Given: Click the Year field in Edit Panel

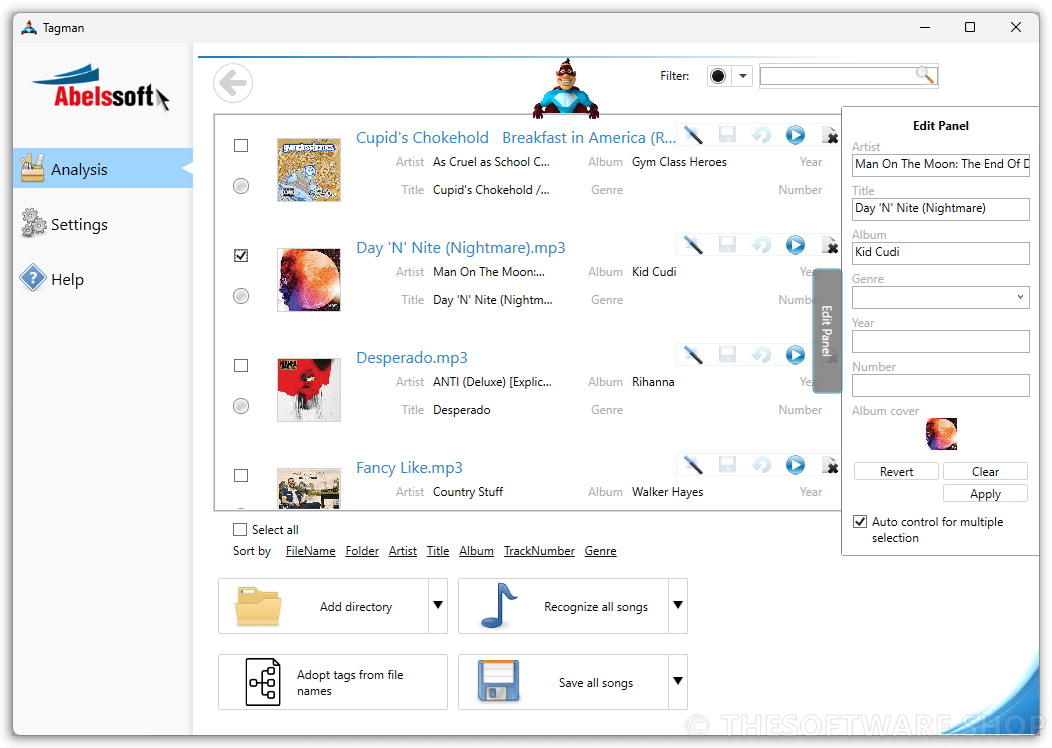Looking at the screenshot, I should [x=941, y=341].
